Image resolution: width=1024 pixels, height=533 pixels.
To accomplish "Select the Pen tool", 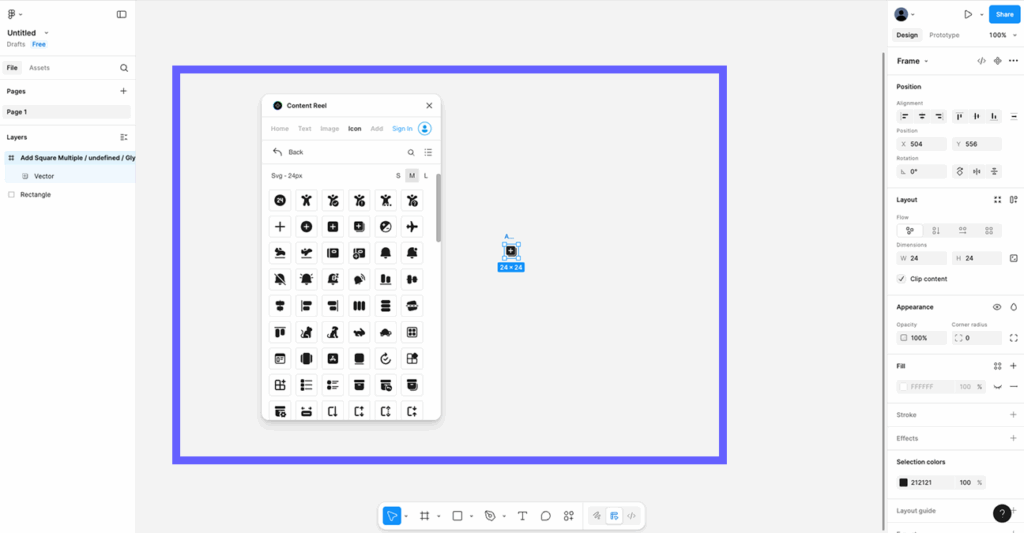I will pyautogui.click(x=490, y=516).
